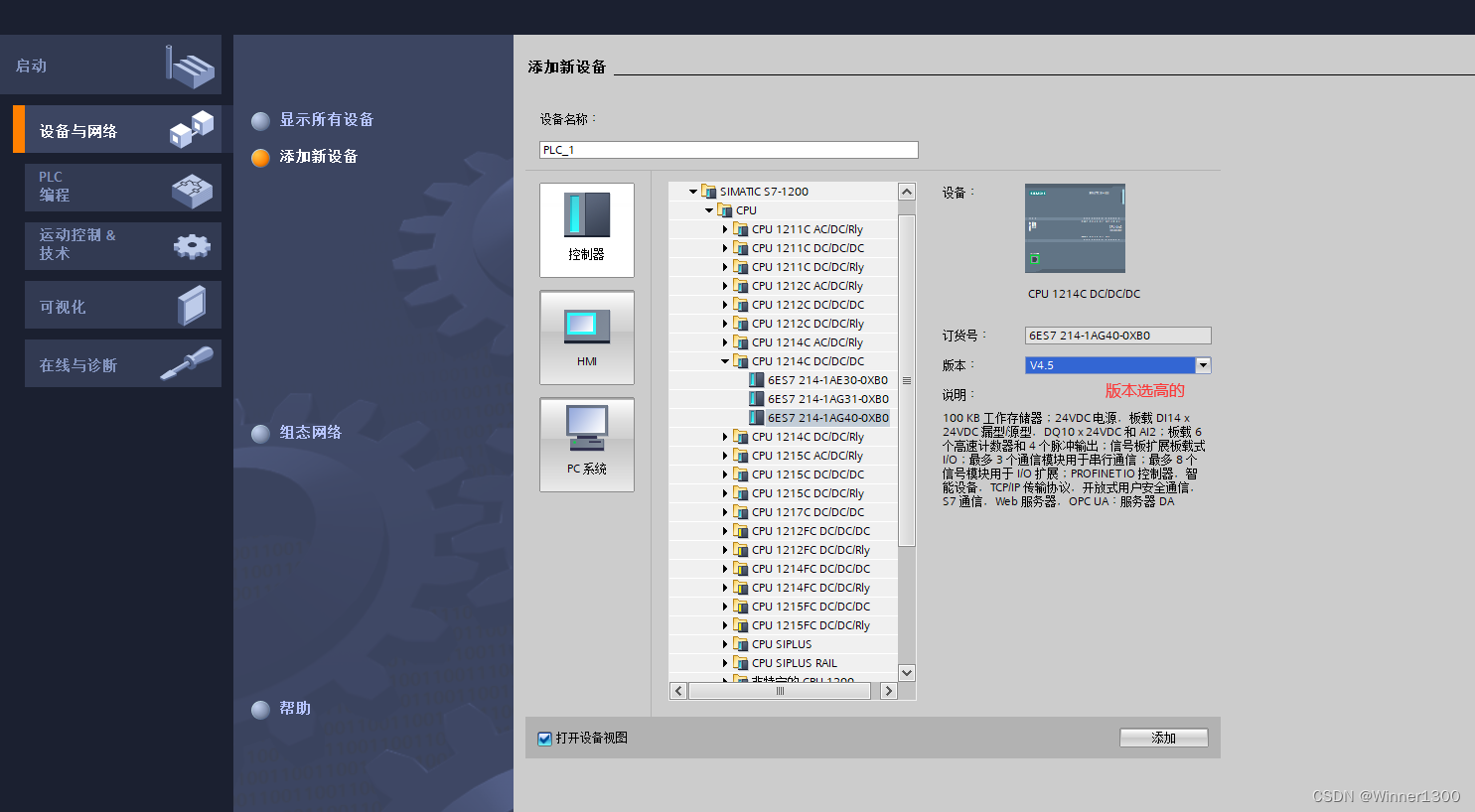The image size is (1475, 812).
Task: Click the orange 添加新设备 radio bullet
Action: [x=261, y=158]
